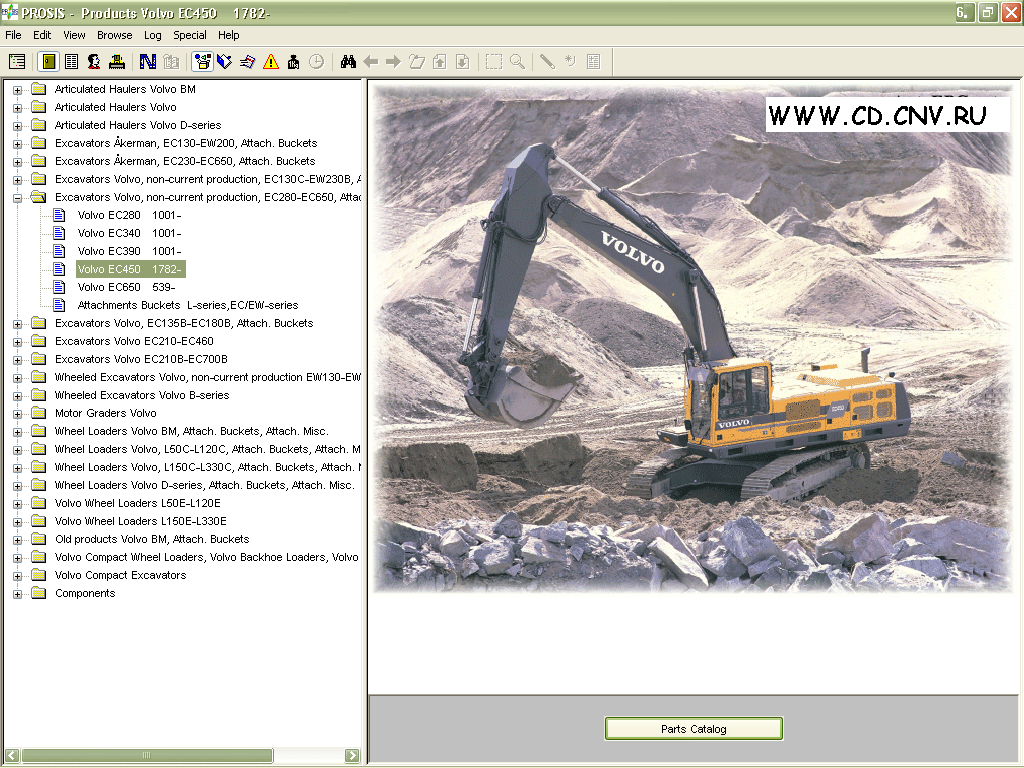
Task: Click the hook note toolbar icon
Action: pyautogui.click(x=570, y=62)
